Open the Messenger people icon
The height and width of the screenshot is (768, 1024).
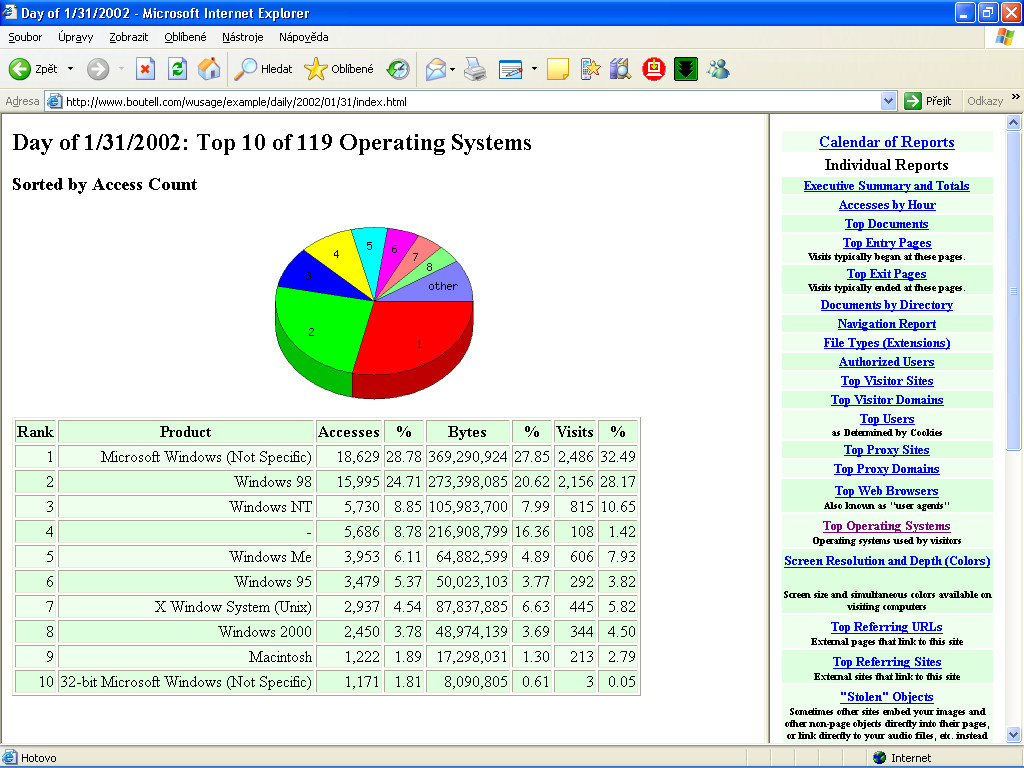(x=718, y=69)
